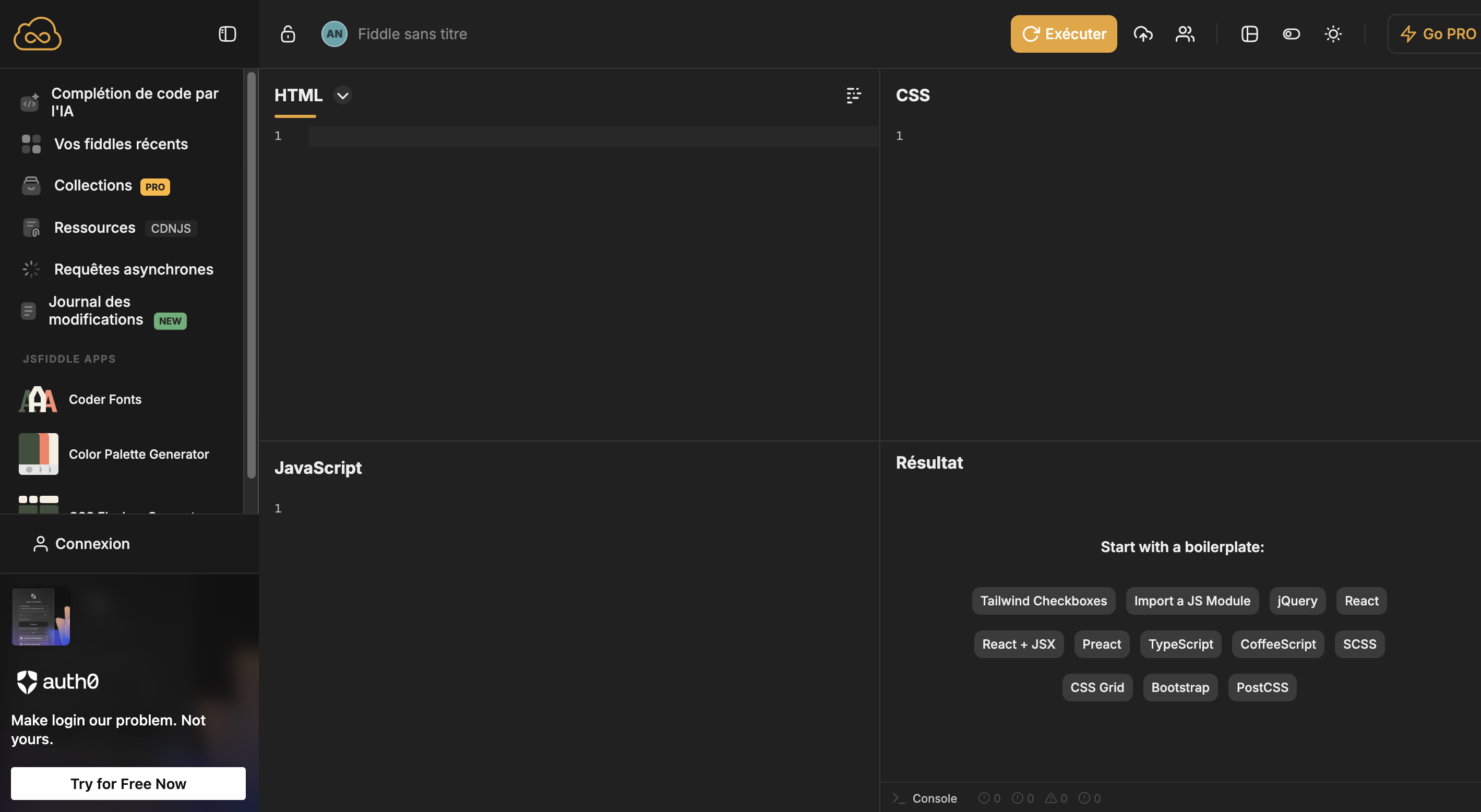
Task: Click the cloud upload save icon
Action: 1143,34
